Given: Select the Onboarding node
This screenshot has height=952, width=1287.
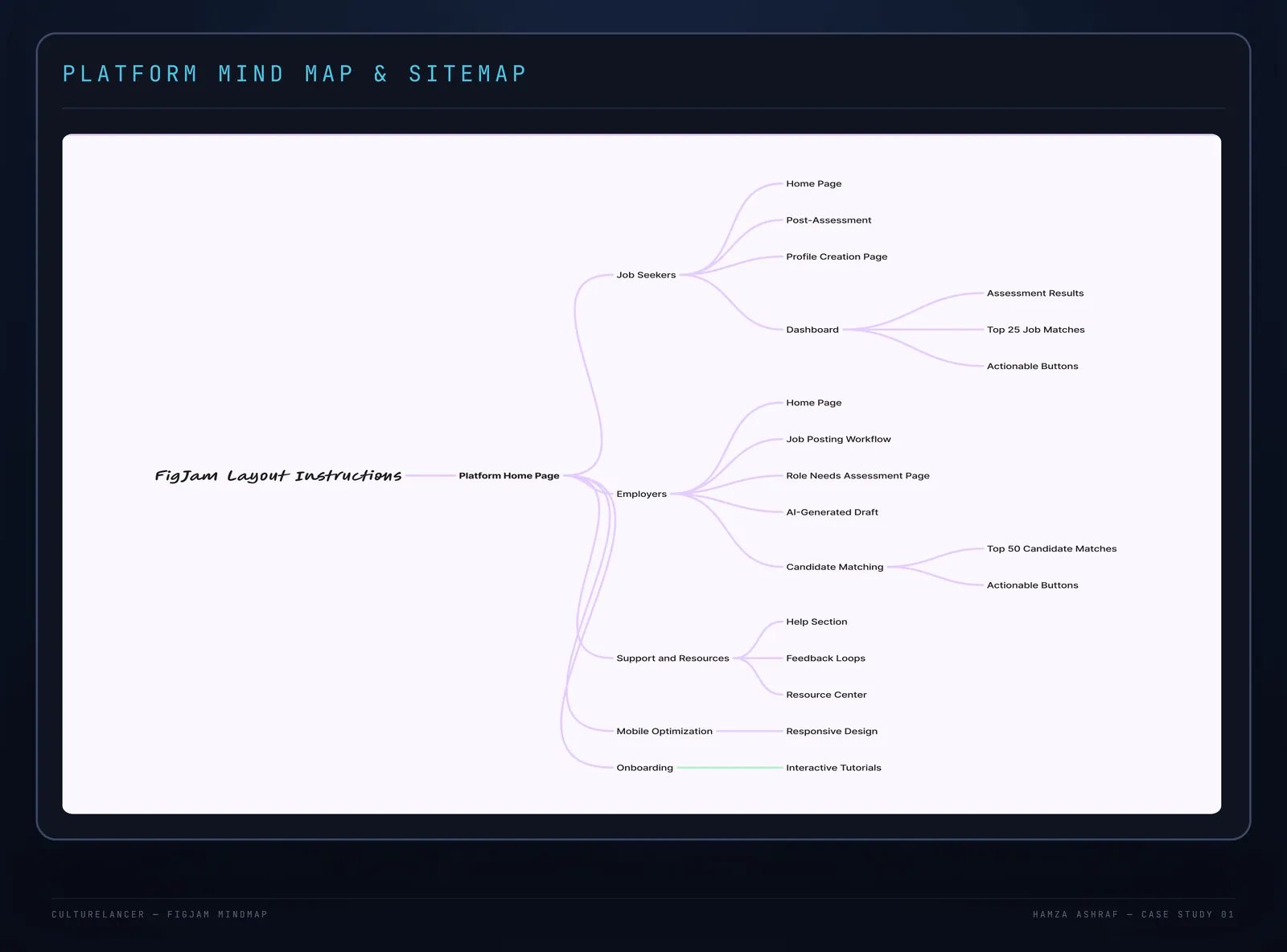Looking at the screenshot, I should [x=644, y=768].
